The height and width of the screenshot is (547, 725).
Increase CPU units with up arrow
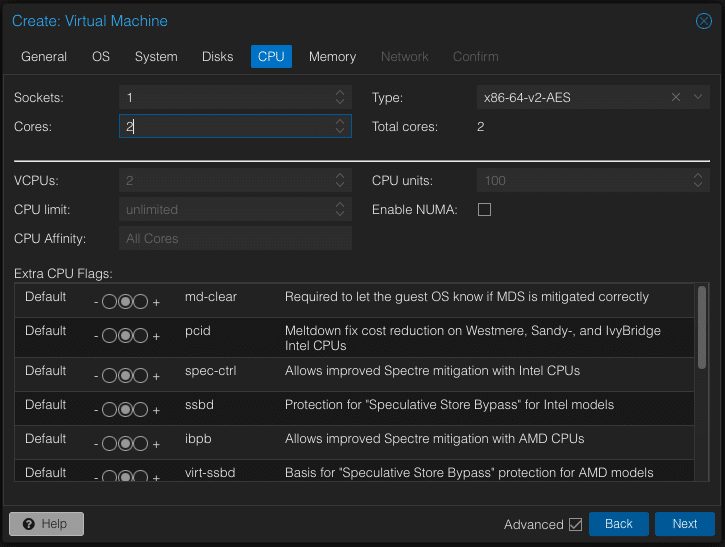pos(698,176)
